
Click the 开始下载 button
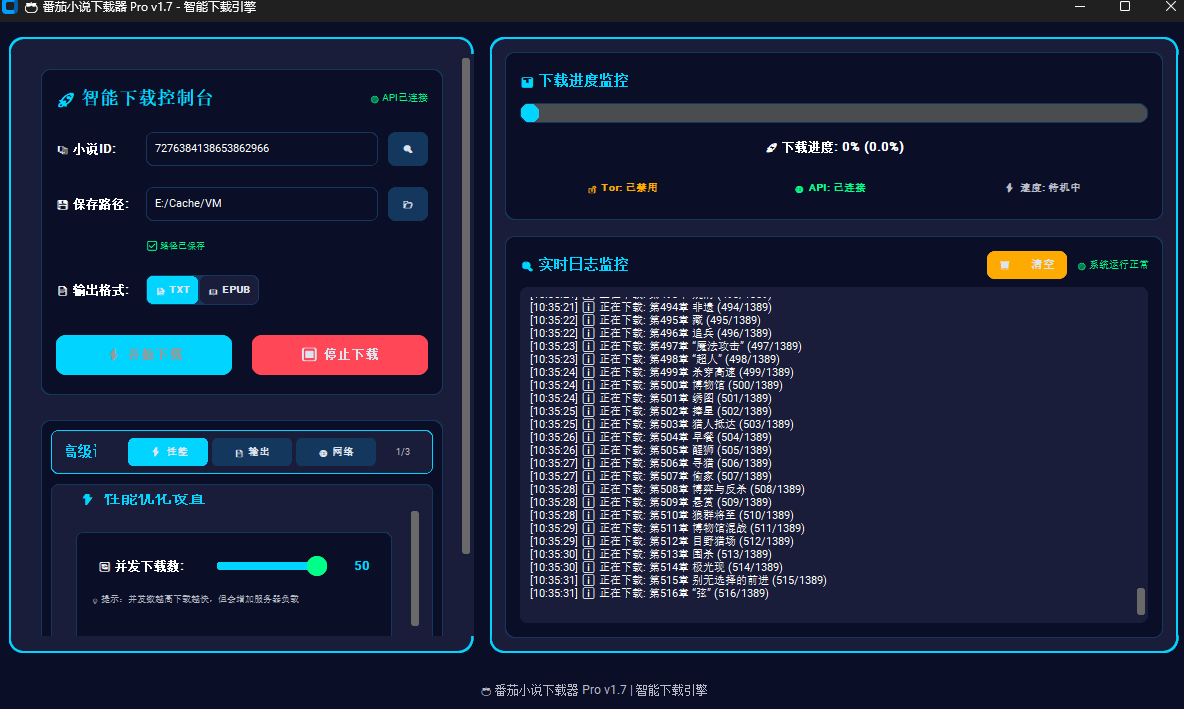[x=144, y=355]
